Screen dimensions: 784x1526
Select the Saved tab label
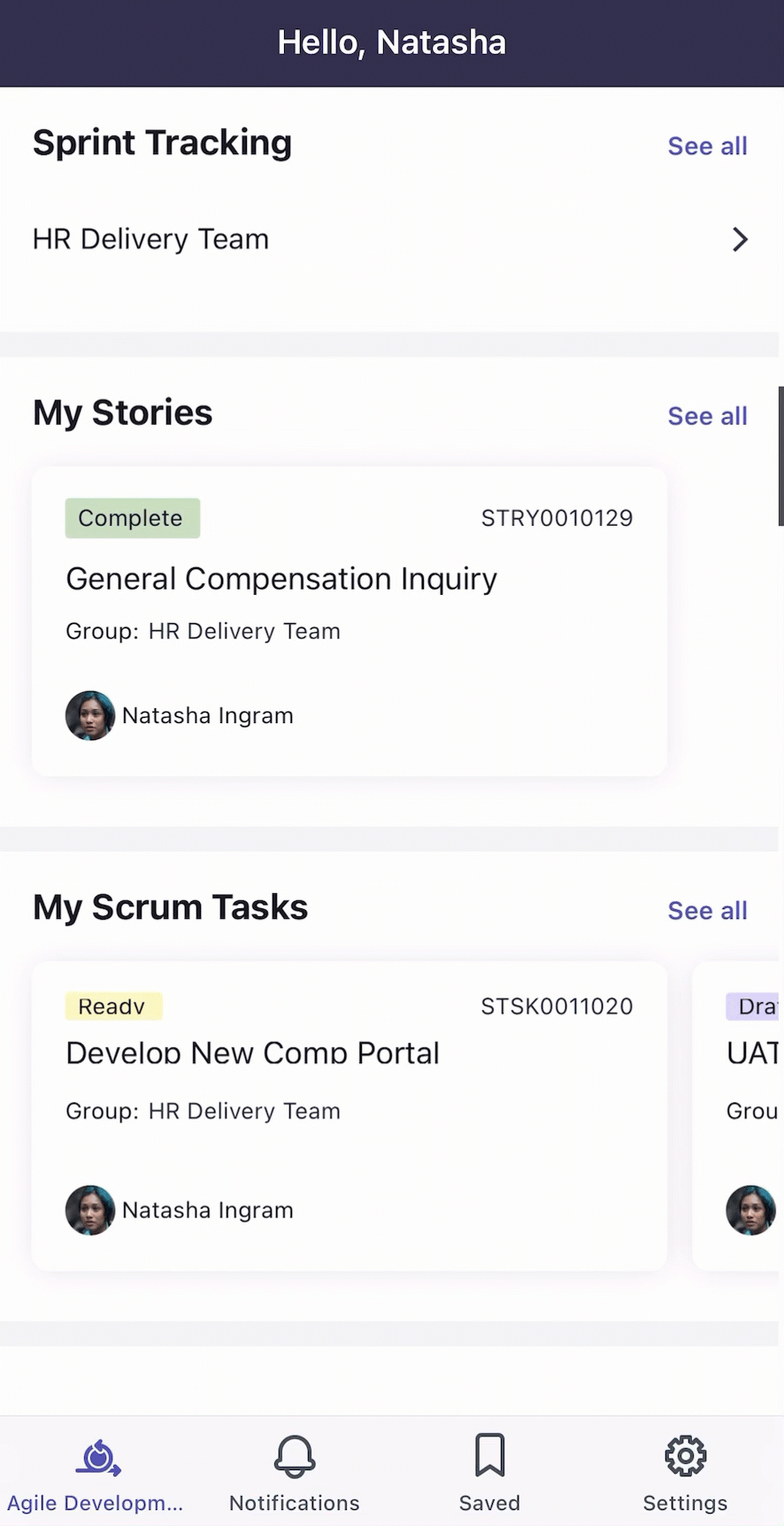point(489,1503)
